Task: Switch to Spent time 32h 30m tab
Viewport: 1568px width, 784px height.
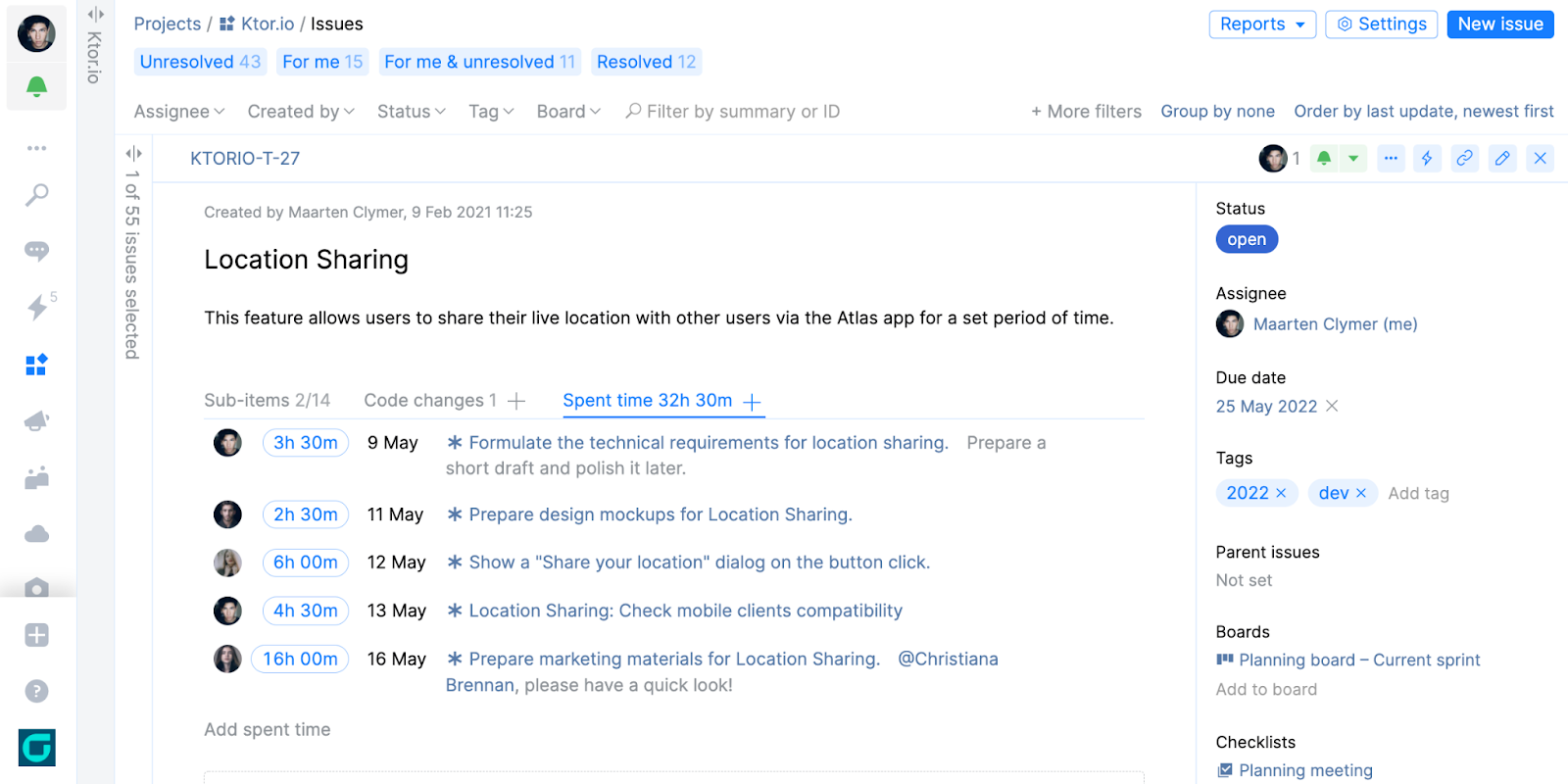Action: point(647,400)
